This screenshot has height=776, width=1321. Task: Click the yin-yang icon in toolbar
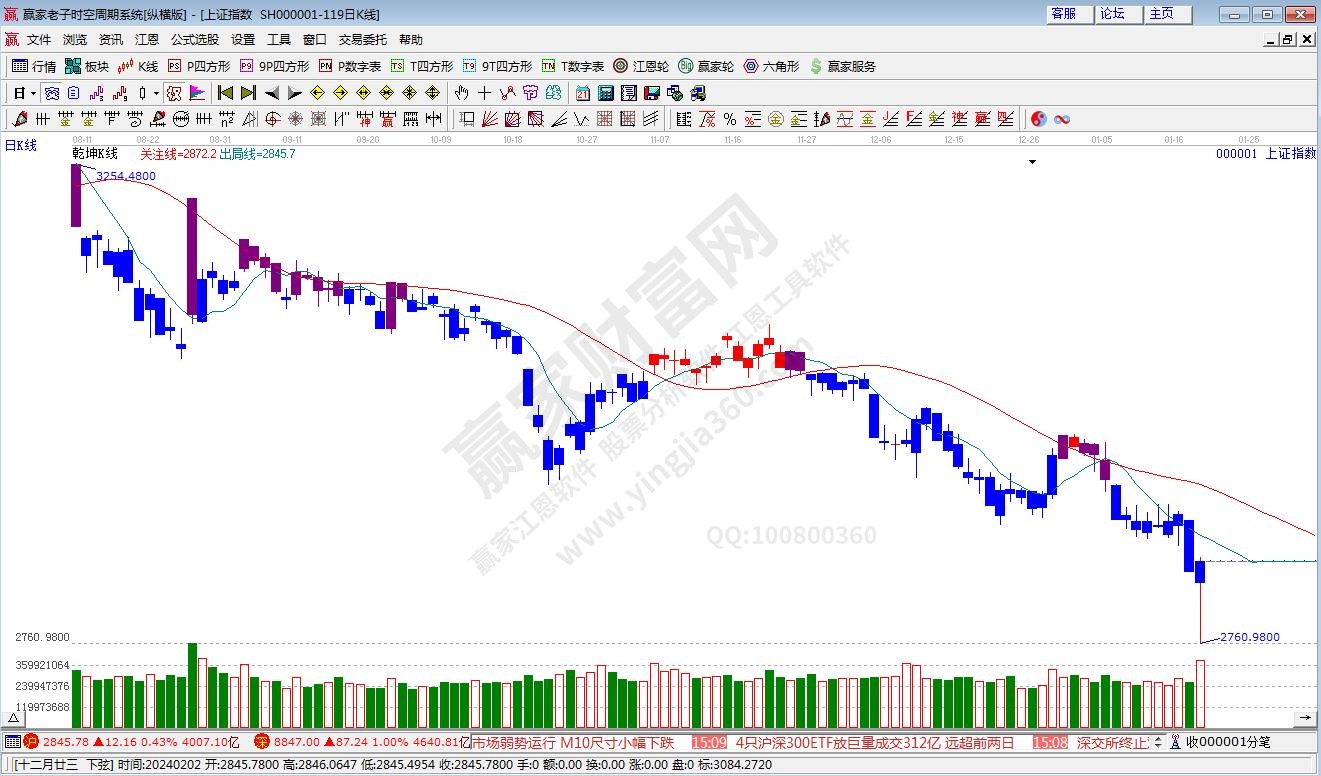(x=1039, y=119)
